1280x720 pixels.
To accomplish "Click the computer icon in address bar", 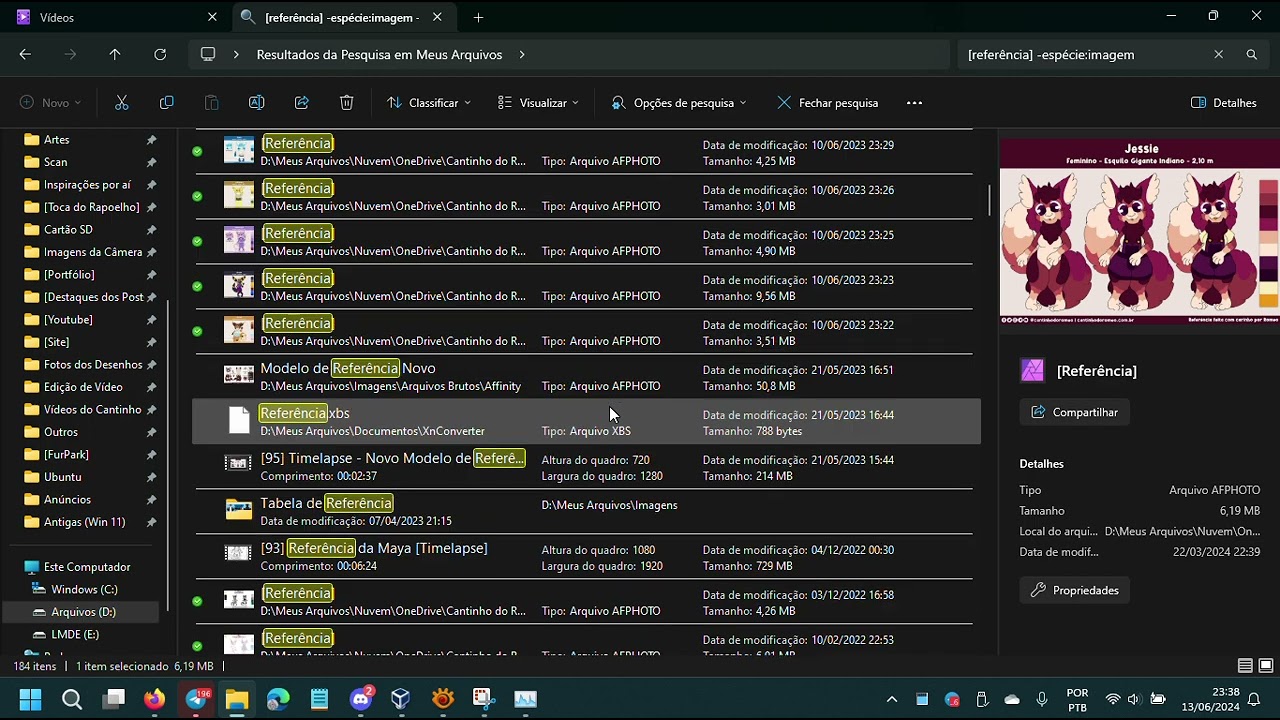I will pos(208,55).
